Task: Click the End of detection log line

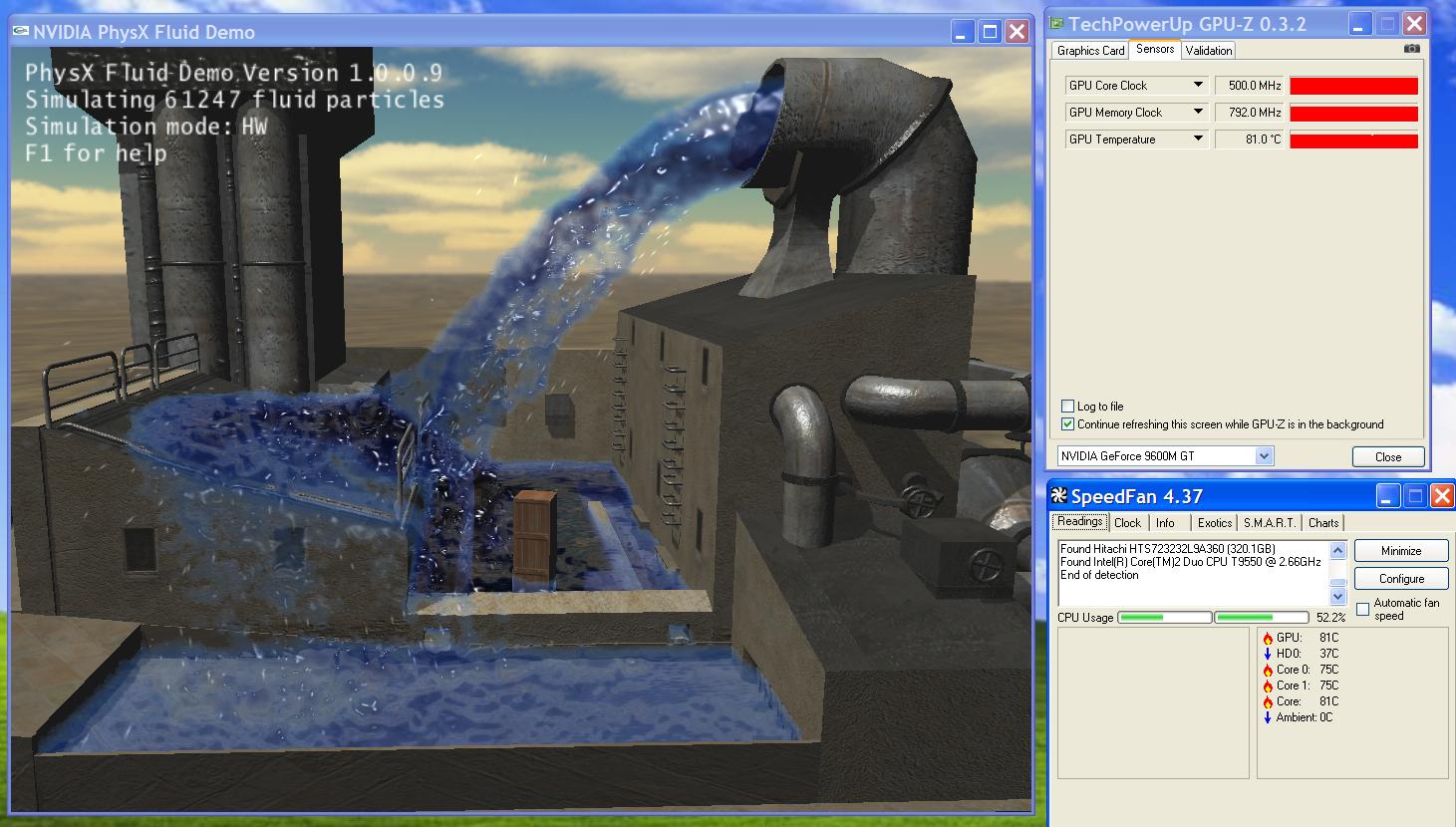Action: 1099,575
